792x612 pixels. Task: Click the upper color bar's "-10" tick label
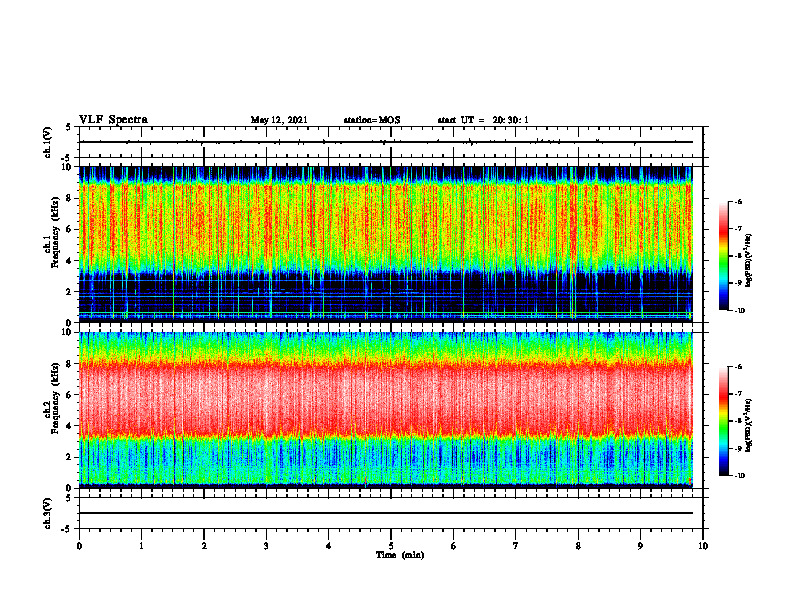[740, 311]
